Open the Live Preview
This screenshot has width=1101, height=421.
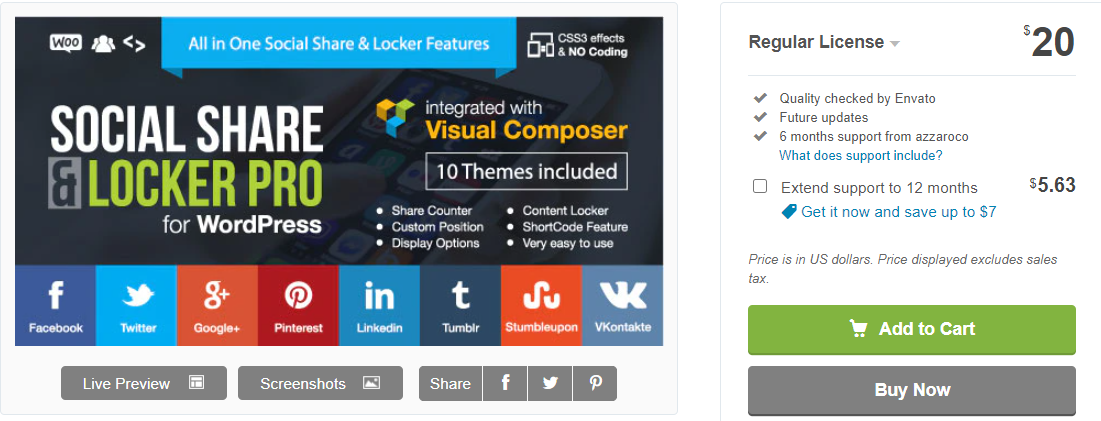pos(144,383)
